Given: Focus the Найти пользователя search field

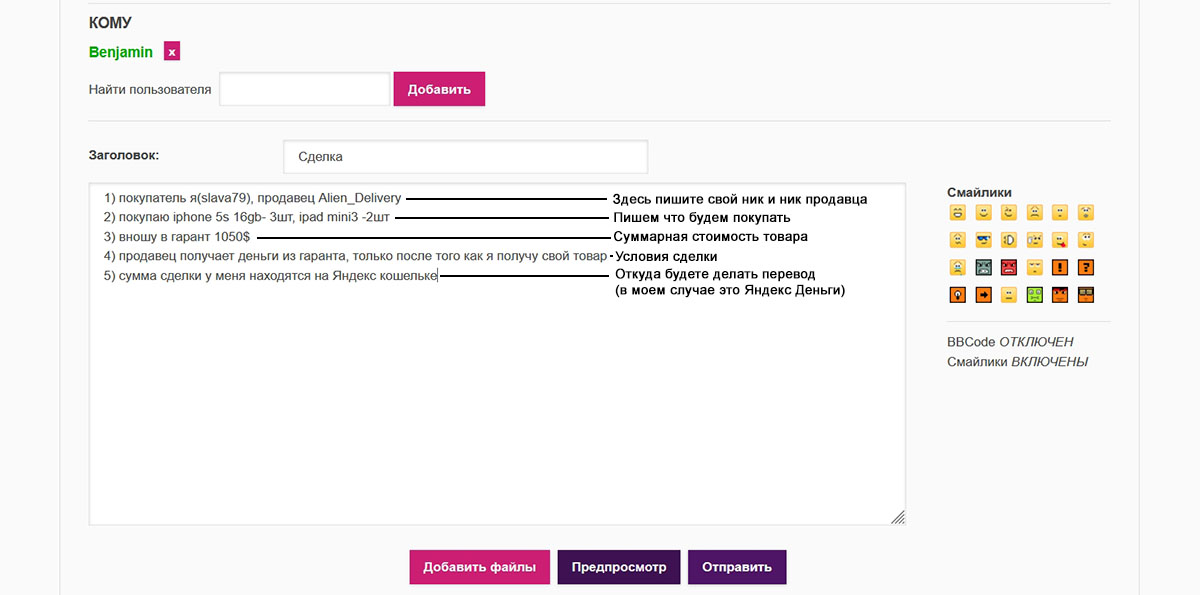Looking at the screenshot, I should coord(304,89).
